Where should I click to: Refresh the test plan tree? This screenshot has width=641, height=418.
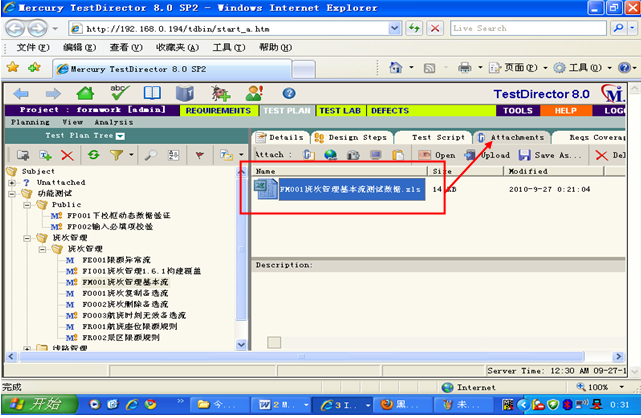pos(94,155)
